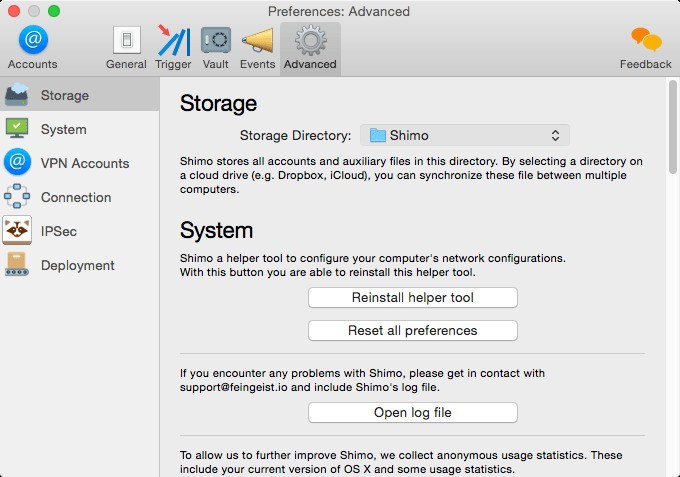The height and width of the screenshot is (477, 680).
Task: Open the Trigger preferences icon
Action: pos(173,41)
